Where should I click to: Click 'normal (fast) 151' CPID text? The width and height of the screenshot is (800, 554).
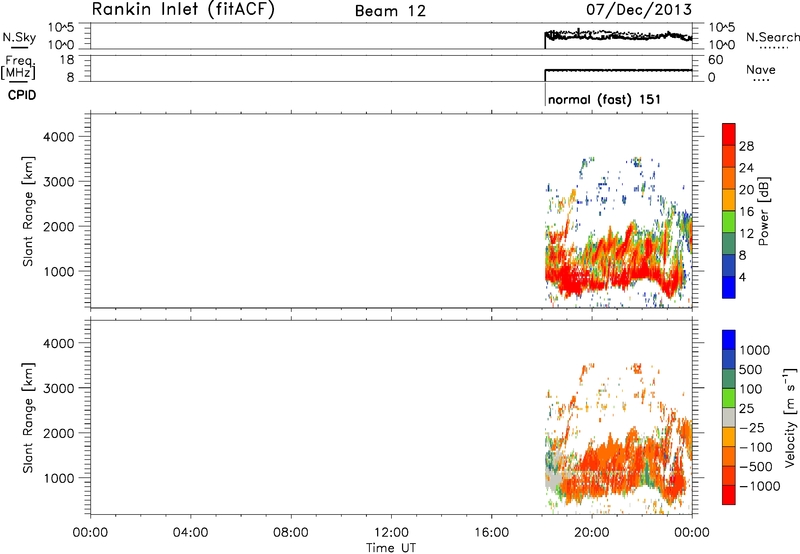(x=604, y=99)
